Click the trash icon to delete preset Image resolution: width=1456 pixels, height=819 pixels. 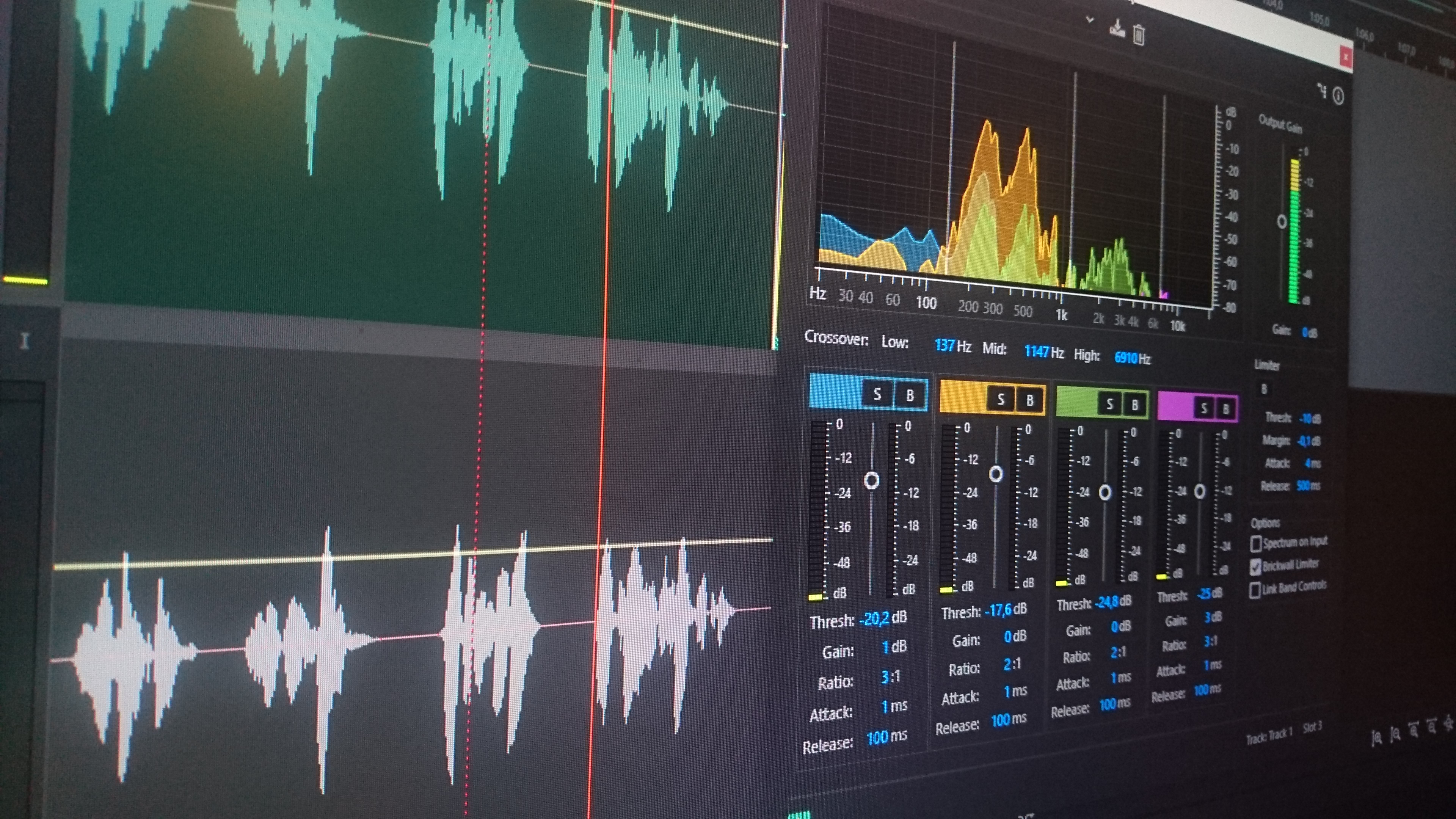pos(1139,35)
